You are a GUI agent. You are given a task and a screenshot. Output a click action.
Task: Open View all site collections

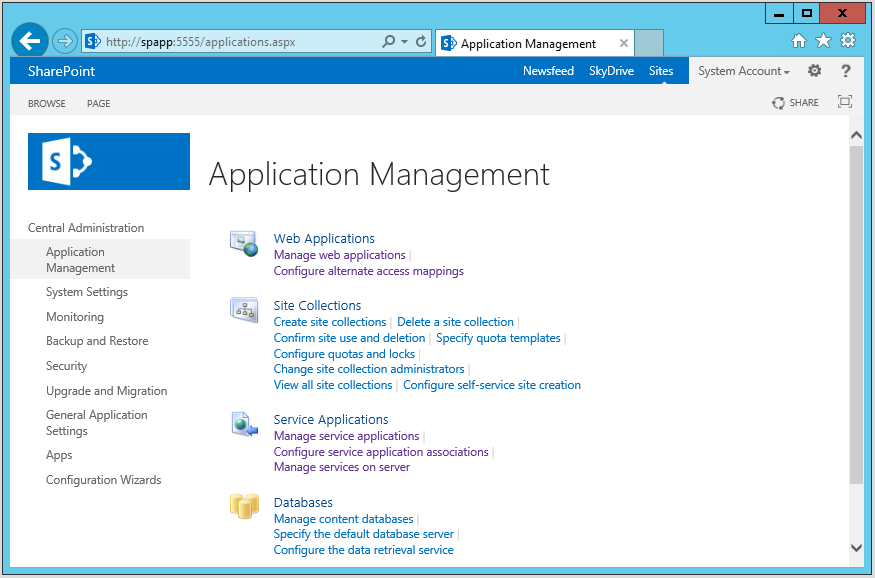(333, 385)
